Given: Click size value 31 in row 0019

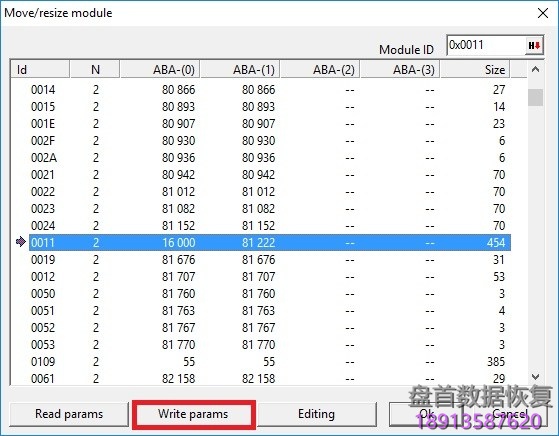Looking at the screenshot, I should (499, 260).
